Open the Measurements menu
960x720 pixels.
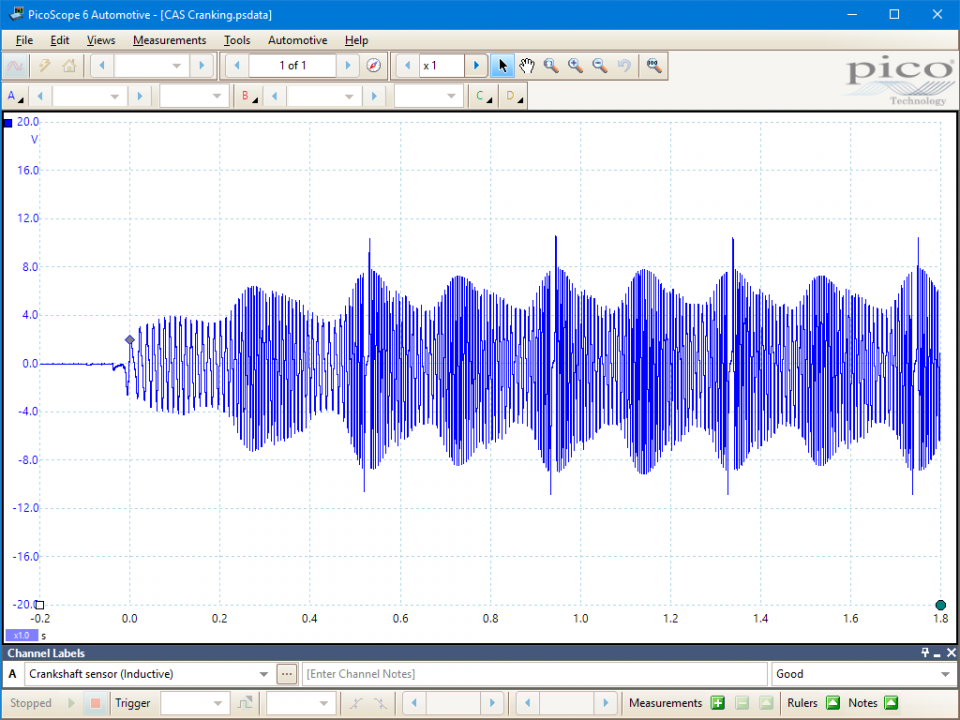[169, 40]
